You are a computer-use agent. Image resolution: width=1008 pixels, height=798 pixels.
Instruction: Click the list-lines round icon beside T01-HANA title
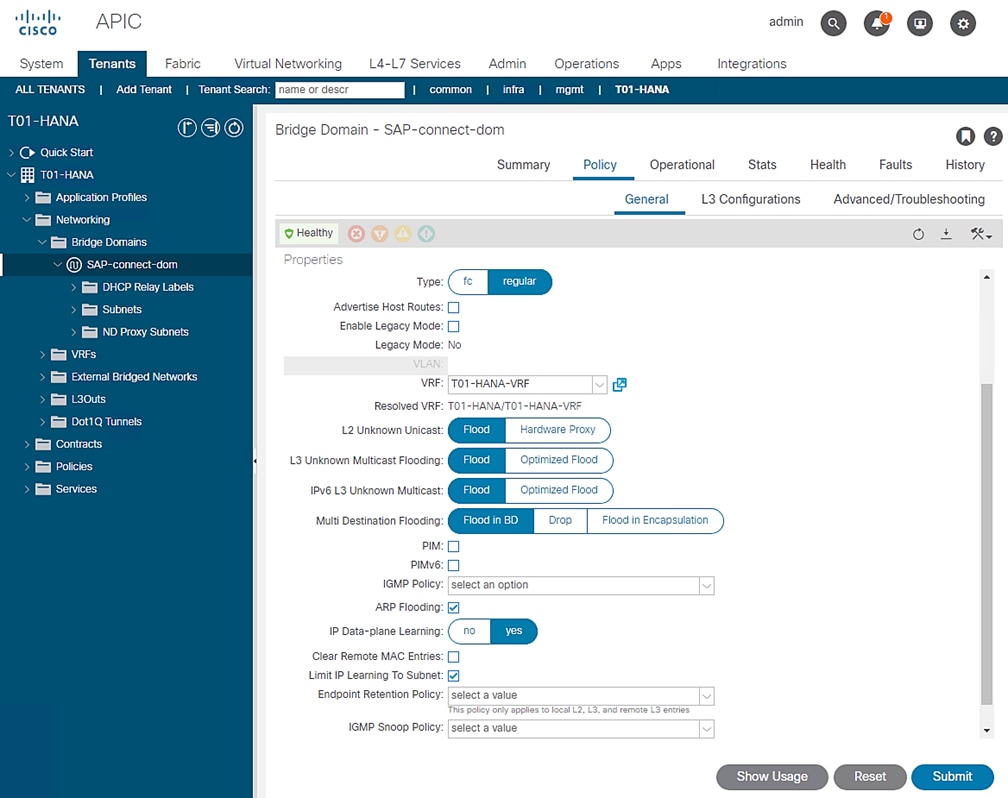point(211,128)
